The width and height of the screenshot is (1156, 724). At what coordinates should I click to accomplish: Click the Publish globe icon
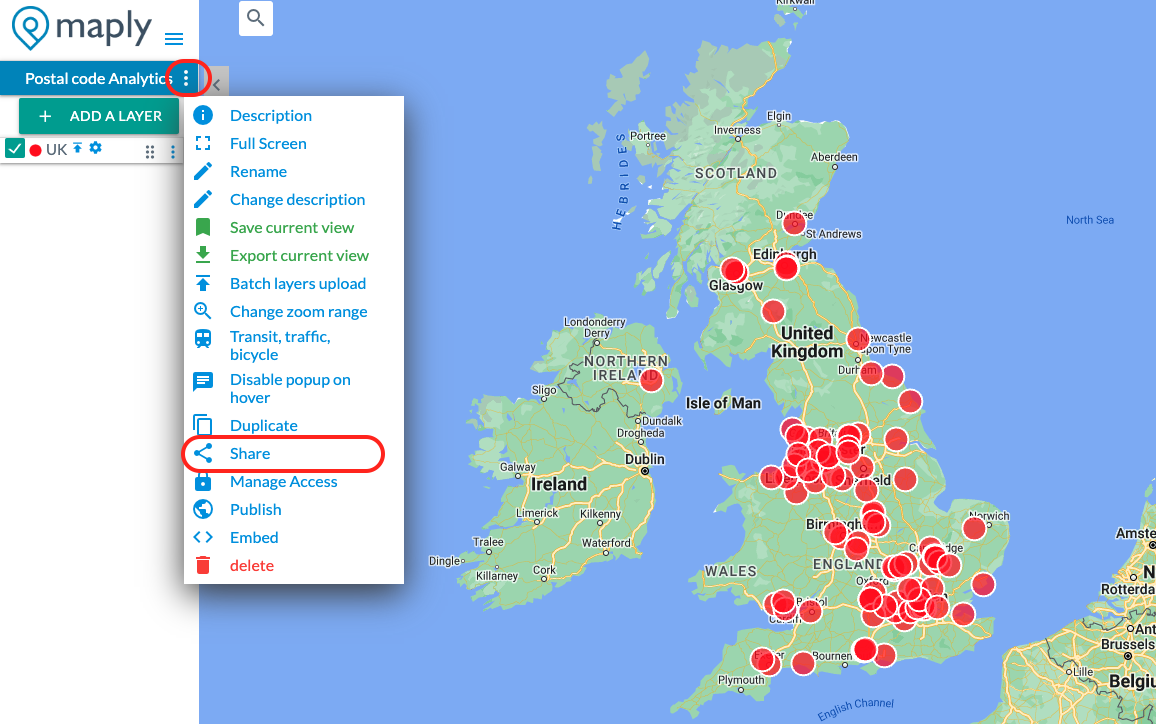pos(203,510)
